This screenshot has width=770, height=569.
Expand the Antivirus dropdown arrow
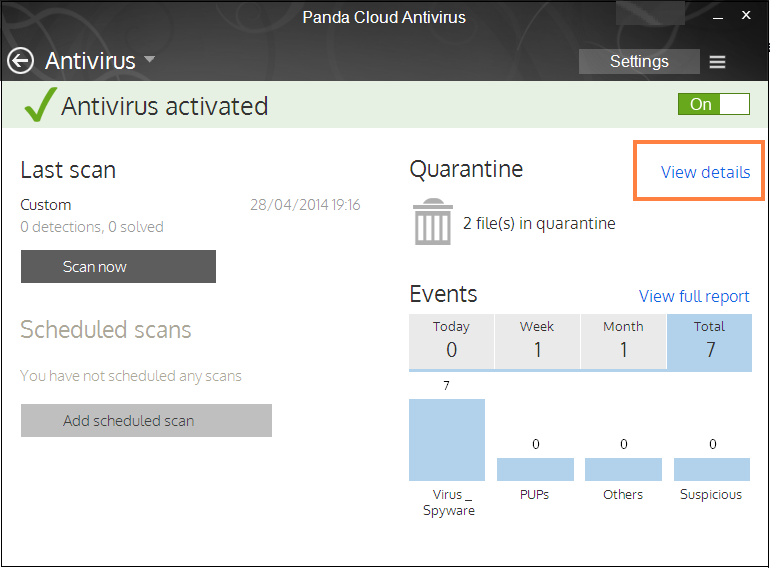(x=149, y=60)
